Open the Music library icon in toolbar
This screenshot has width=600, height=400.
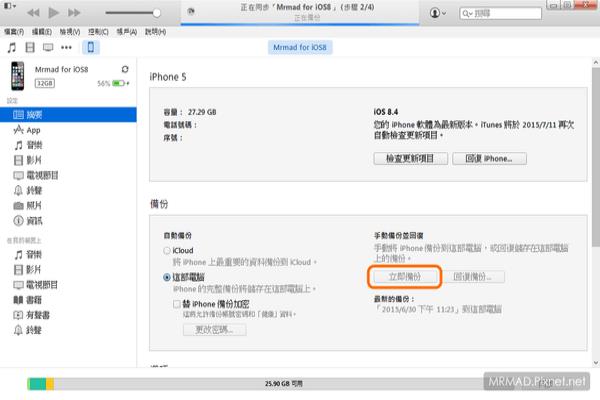pyautogui.click(x=11, y=47)
